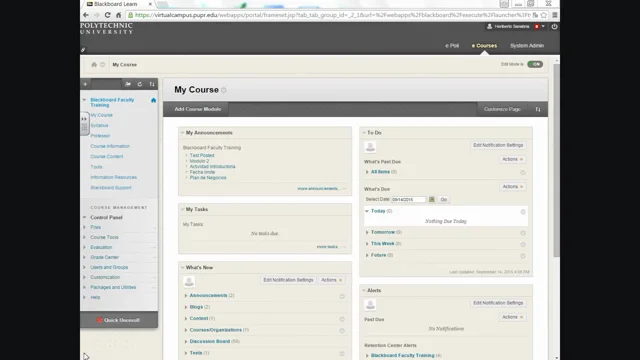Screen dimensions: 640x360
Task: Switch to e Courses tab
Action: point(484,46)
